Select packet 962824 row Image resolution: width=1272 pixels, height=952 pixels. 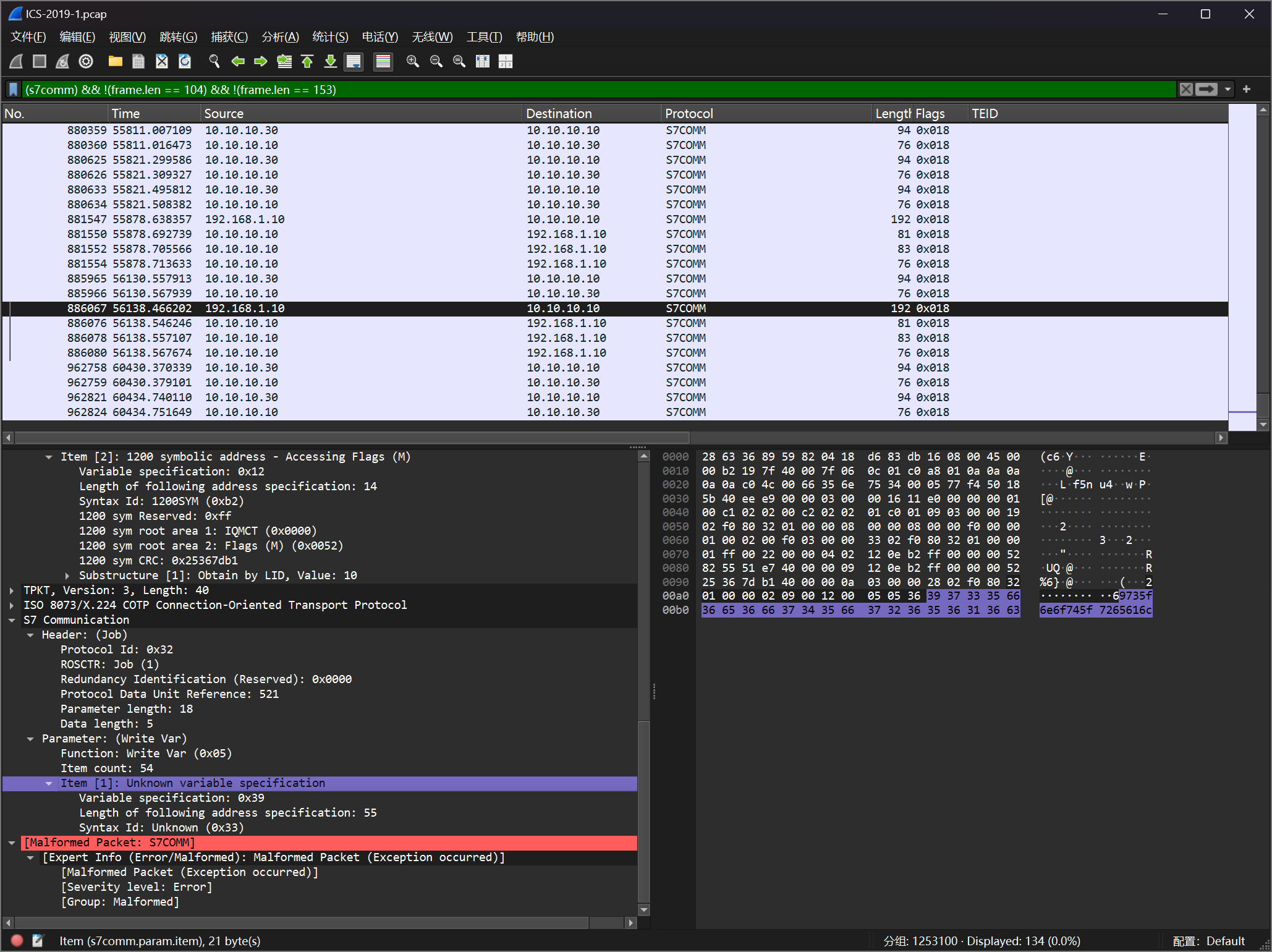point(615,412)
